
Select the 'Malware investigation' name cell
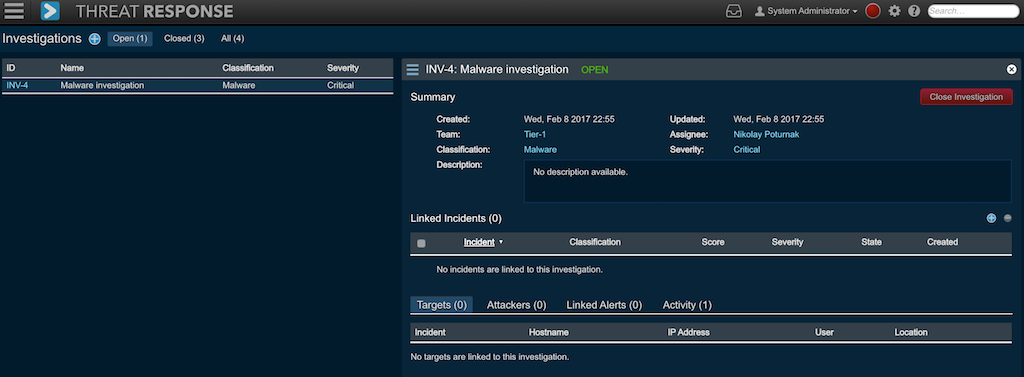click(x=102, y=85)
